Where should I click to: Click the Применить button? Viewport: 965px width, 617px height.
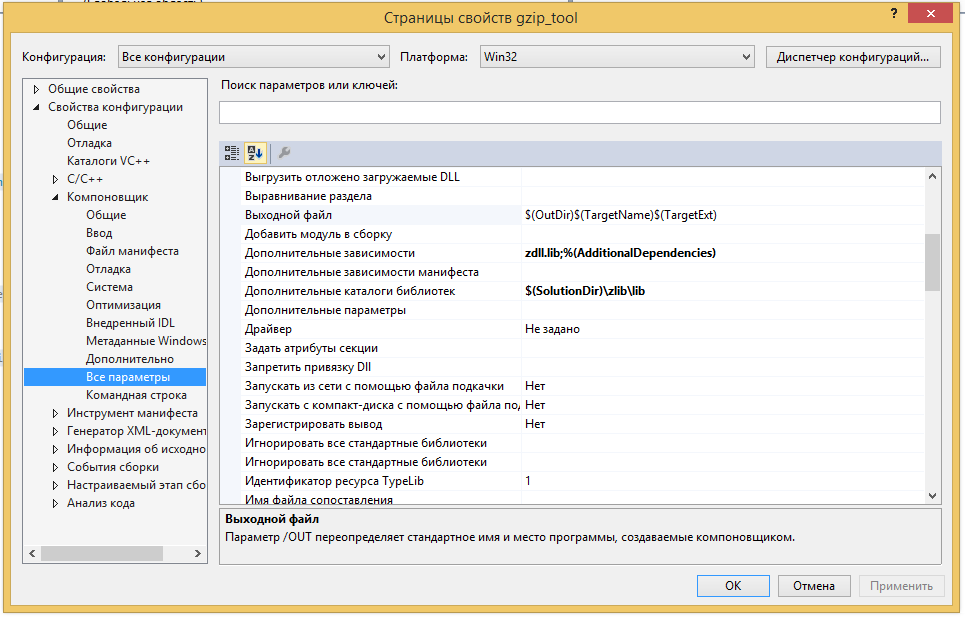(x=901, y=586)
